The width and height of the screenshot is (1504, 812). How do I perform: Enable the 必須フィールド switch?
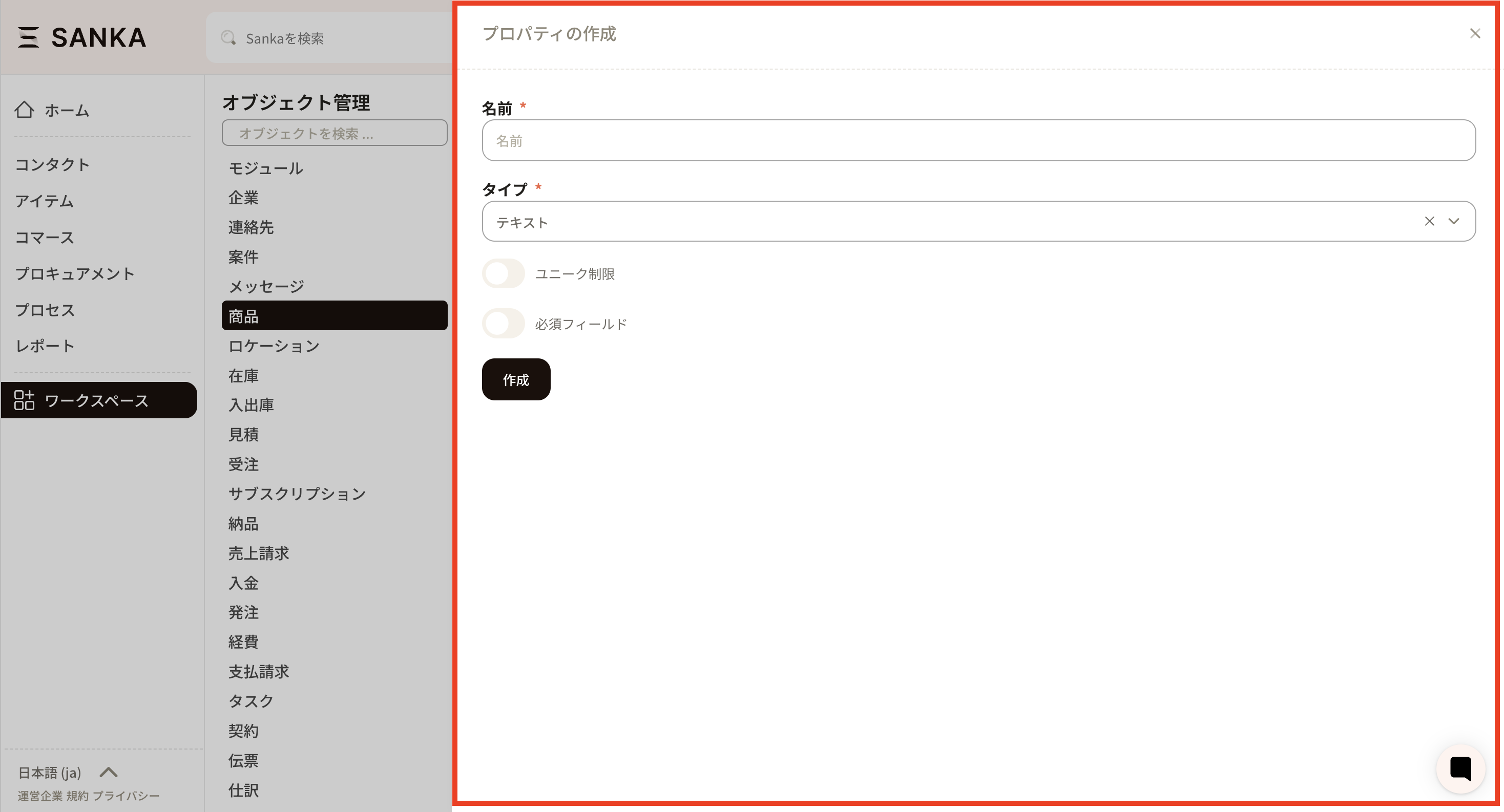504,324
